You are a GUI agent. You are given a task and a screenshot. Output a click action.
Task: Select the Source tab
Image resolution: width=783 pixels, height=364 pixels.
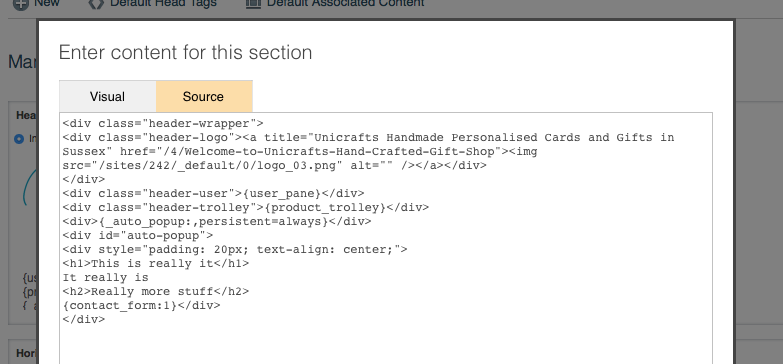pyautogui.click(x=203, y=96)
